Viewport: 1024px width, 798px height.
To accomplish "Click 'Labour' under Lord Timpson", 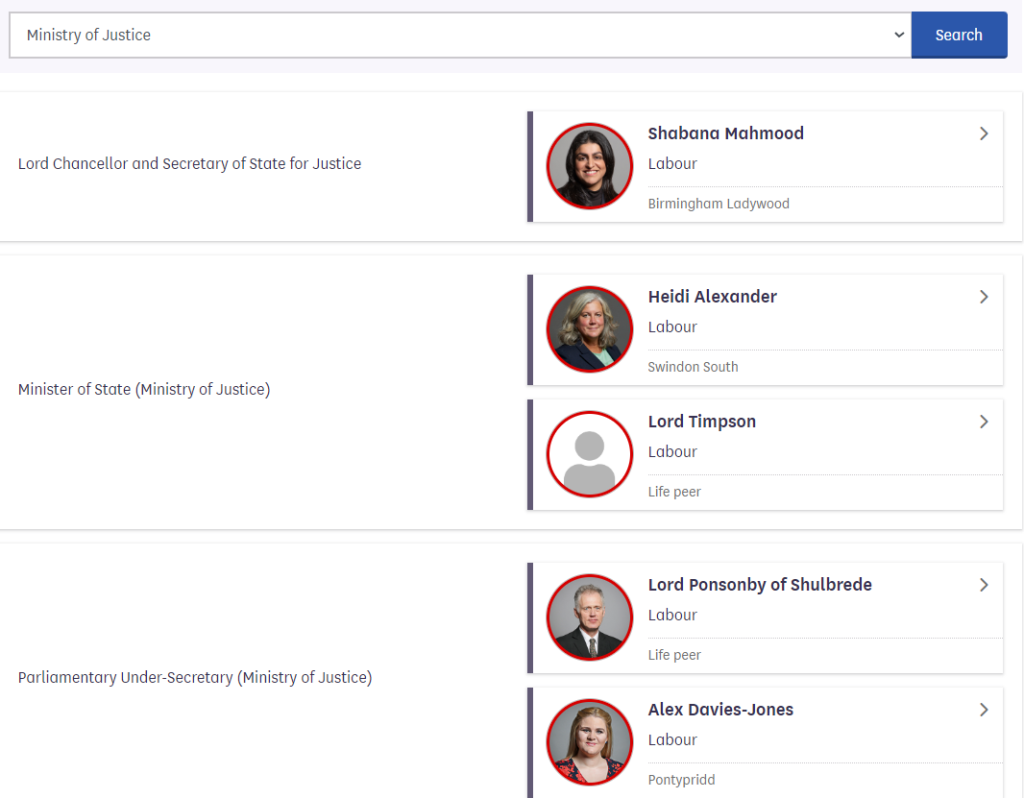I will [672, 452].
